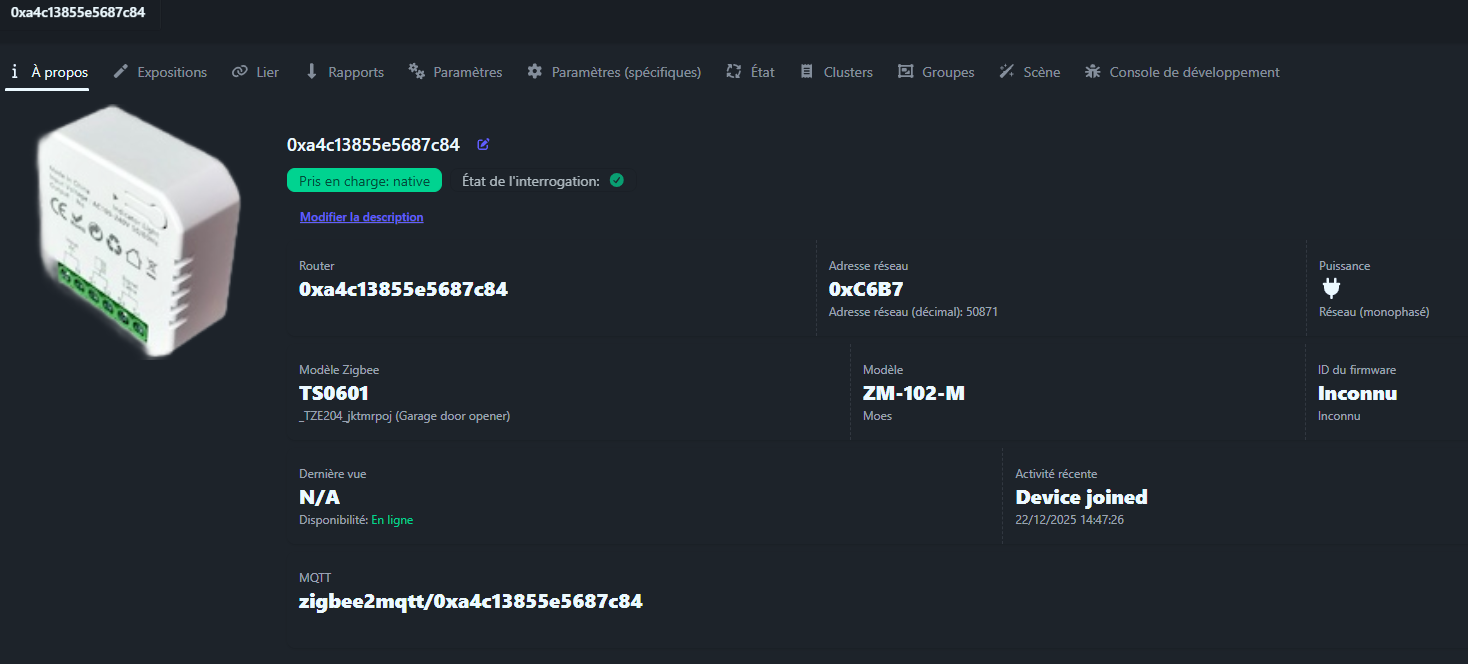Click the bug icon for development console
This screenshot has height=664, width=1468.
click(x=1092, y=72)
